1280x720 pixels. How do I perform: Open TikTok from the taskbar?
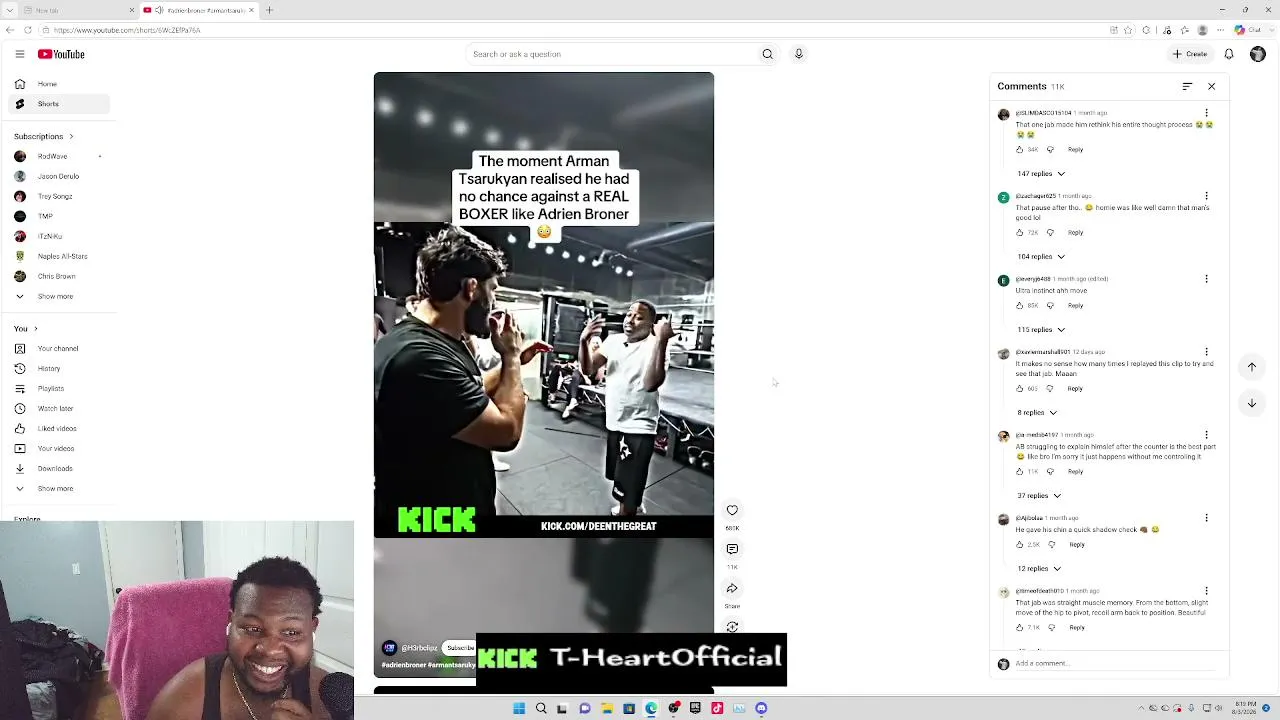click(x=717, y=709)
